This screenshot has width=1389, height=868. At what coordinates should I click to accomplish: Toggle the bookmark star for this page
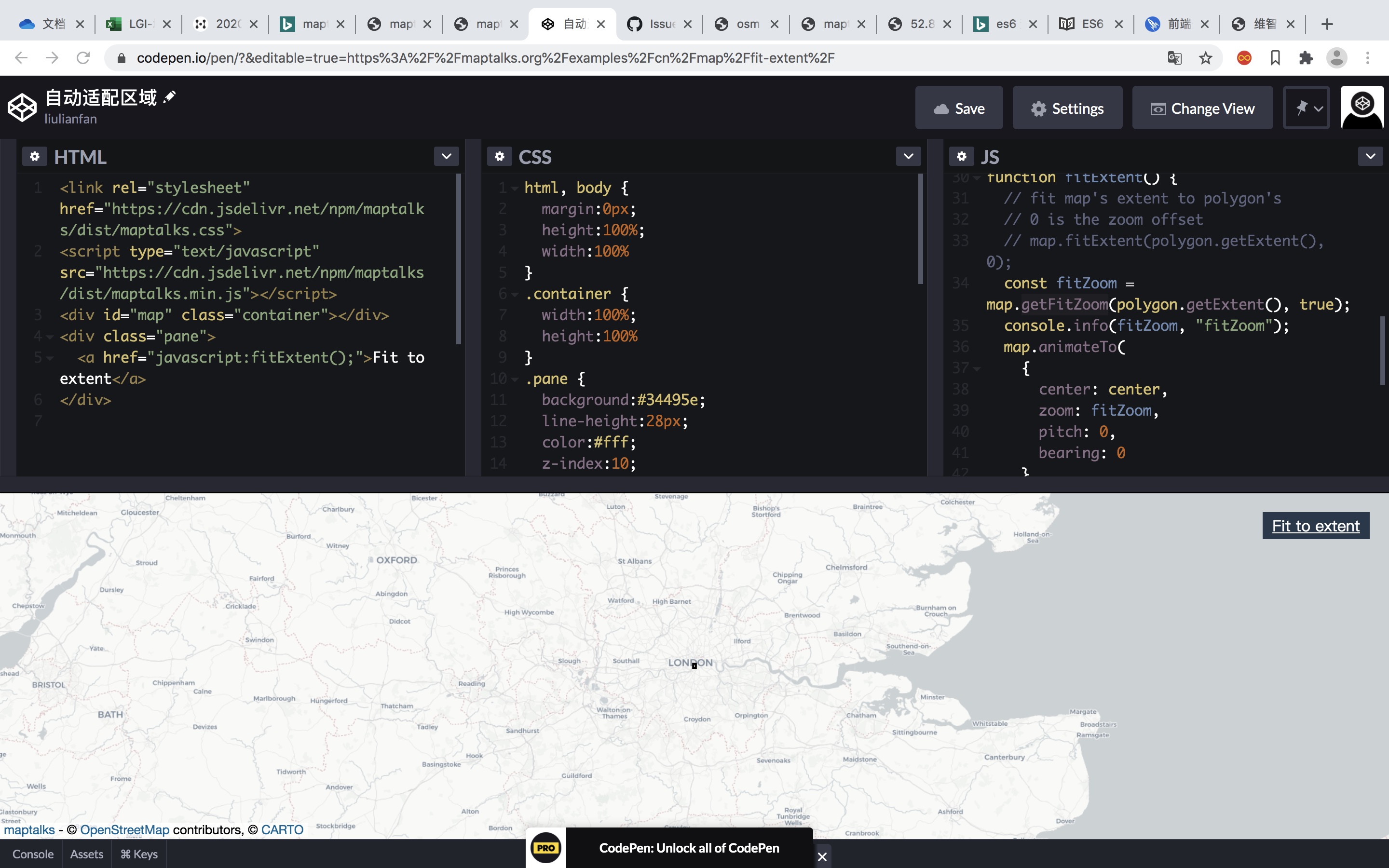pos(1205,57)
